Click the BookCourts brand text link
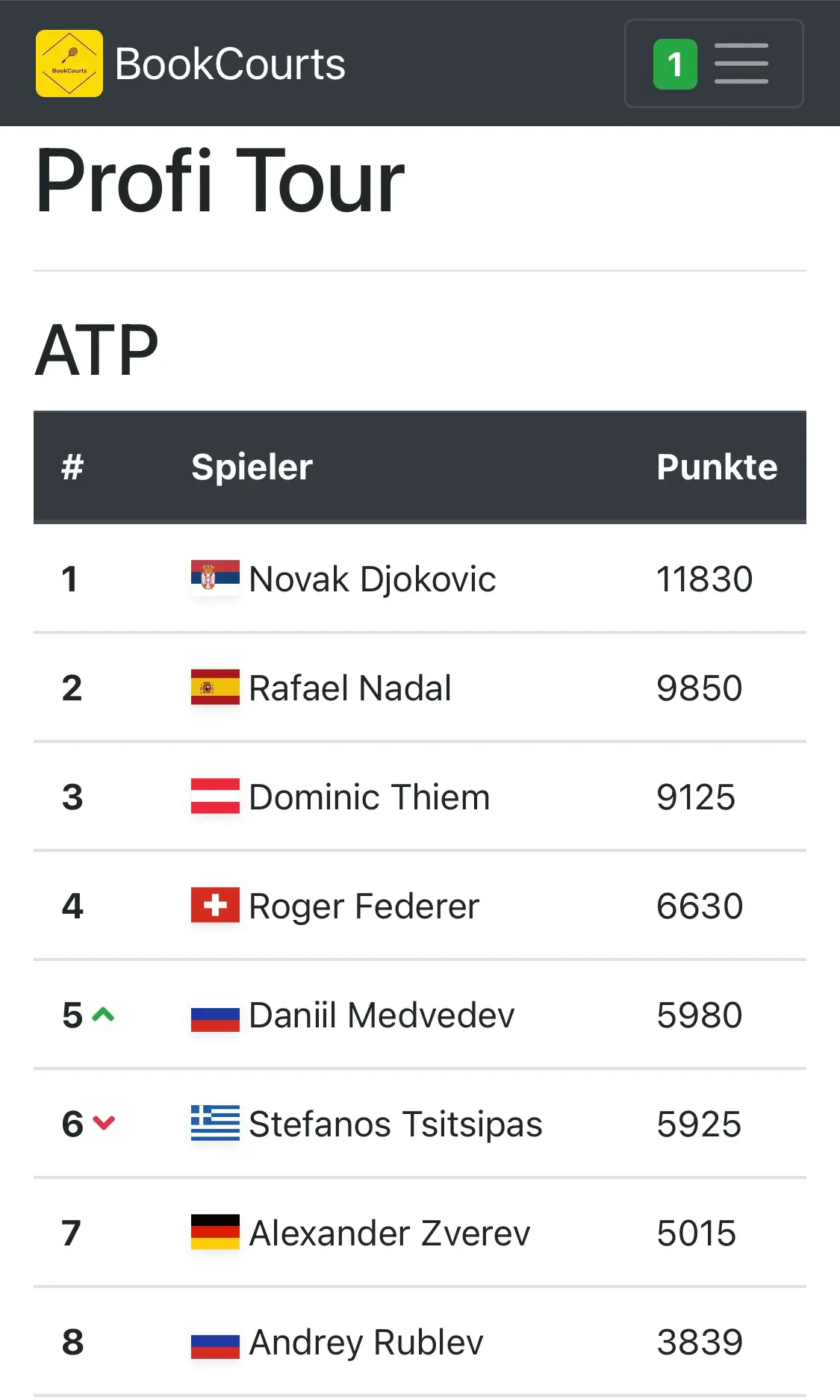Image resolution: width=840 pixels, height=1400 pixels. (230, 64)
